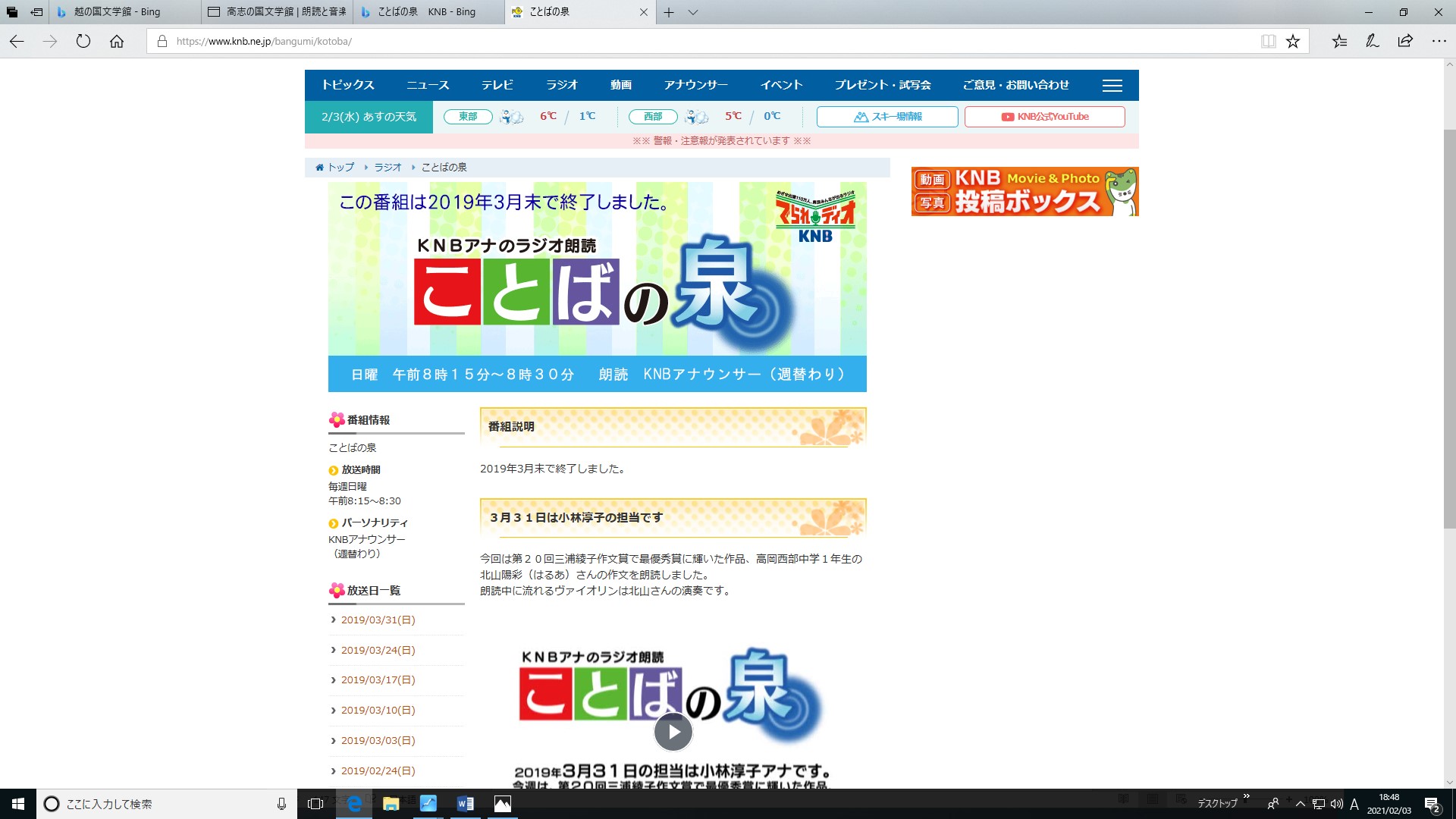
Task: Click the デスクトップ toolbar label
Action: pyautogui.click(x=1217, y=804)
